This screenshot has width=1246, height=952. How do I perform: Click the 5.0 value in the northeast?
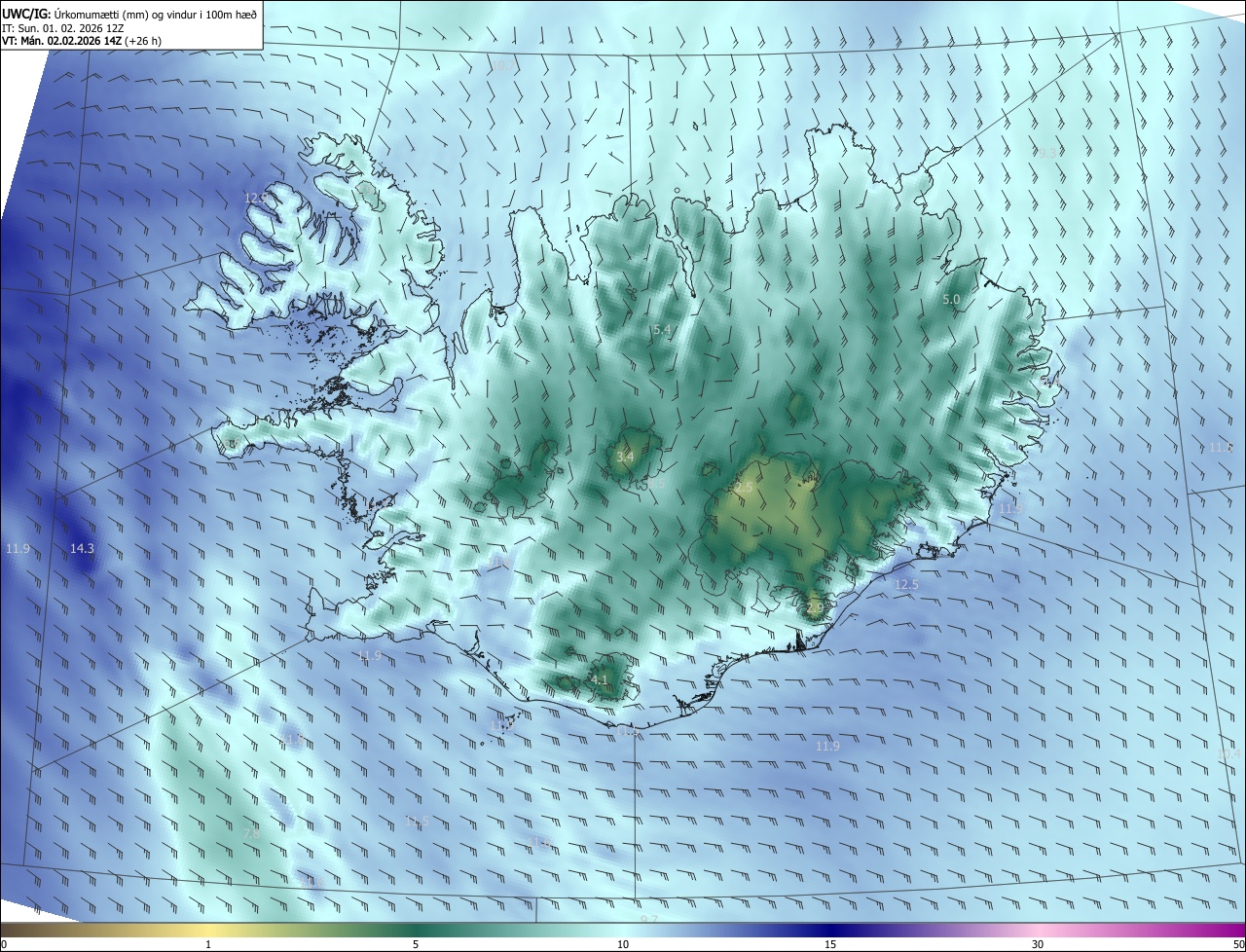pos(951,300)
